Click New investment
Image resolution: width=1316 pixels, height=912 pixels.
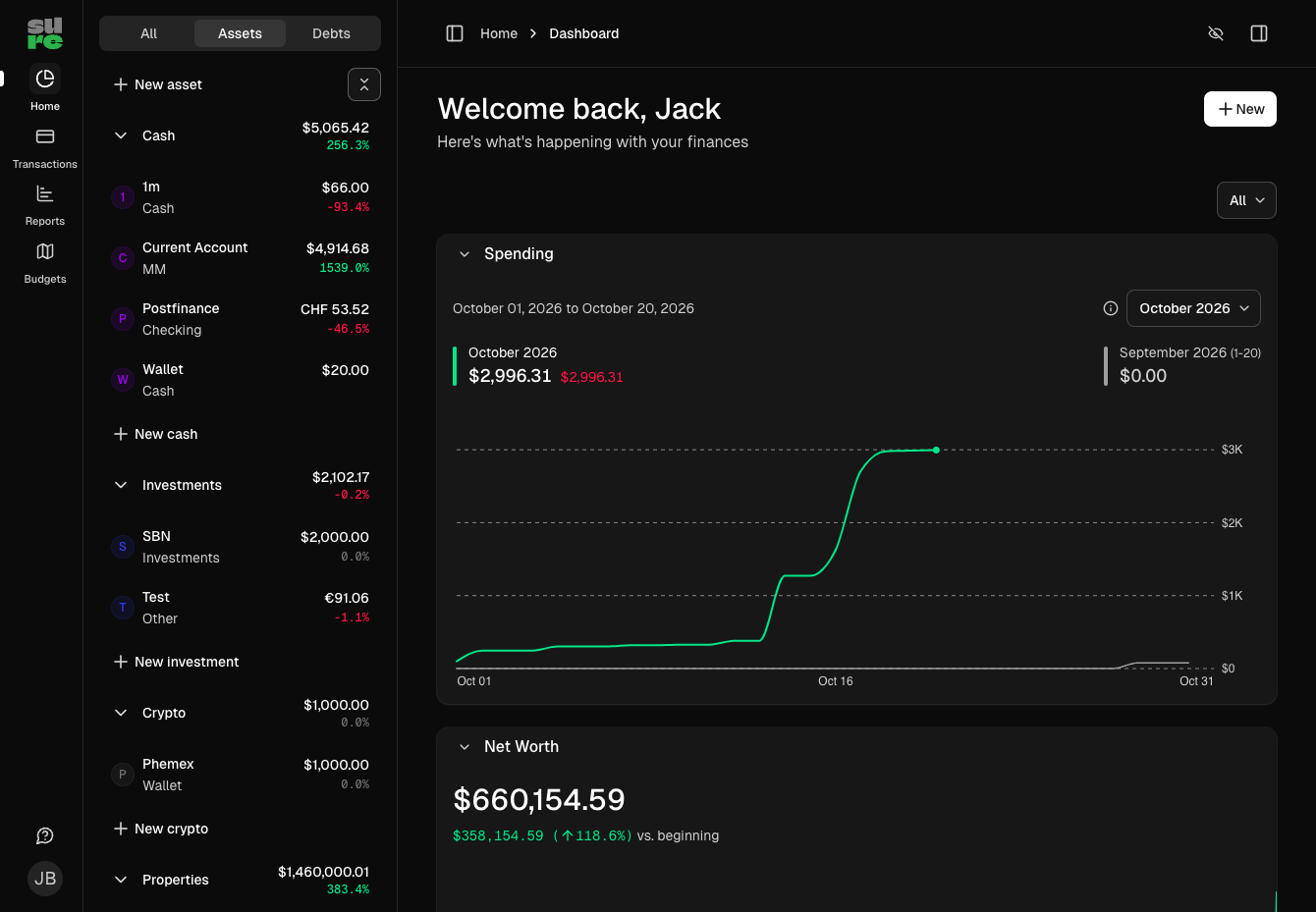(177, 662)
